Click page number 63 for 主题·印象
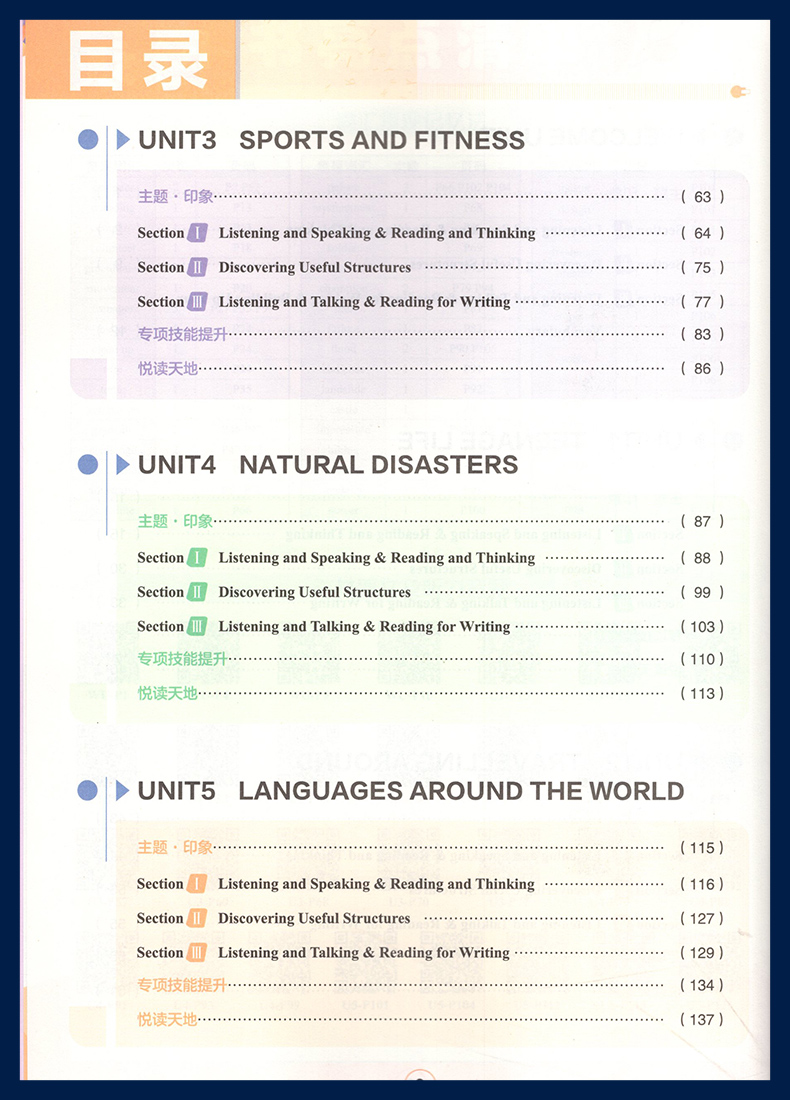The height and width of the screenshot is (1100, 790). [702, 197]
